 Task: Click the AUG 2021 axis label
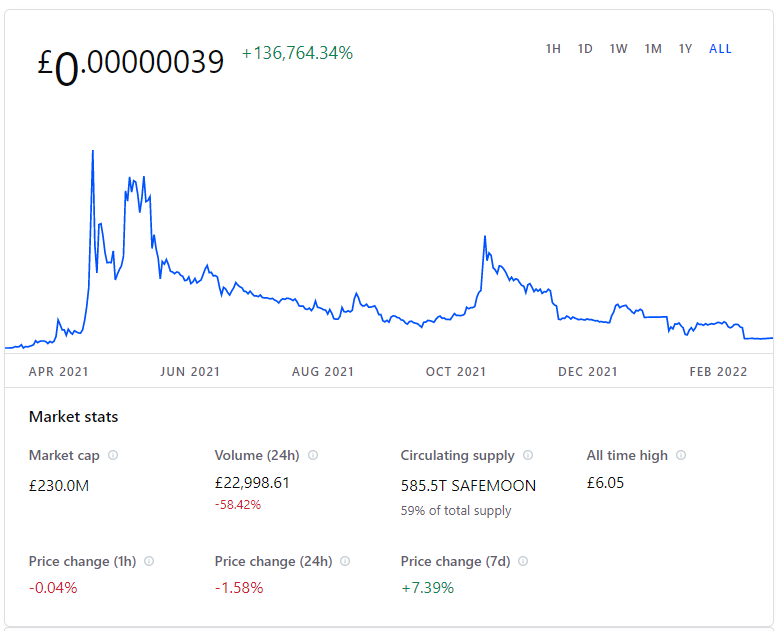pos(323,372)
